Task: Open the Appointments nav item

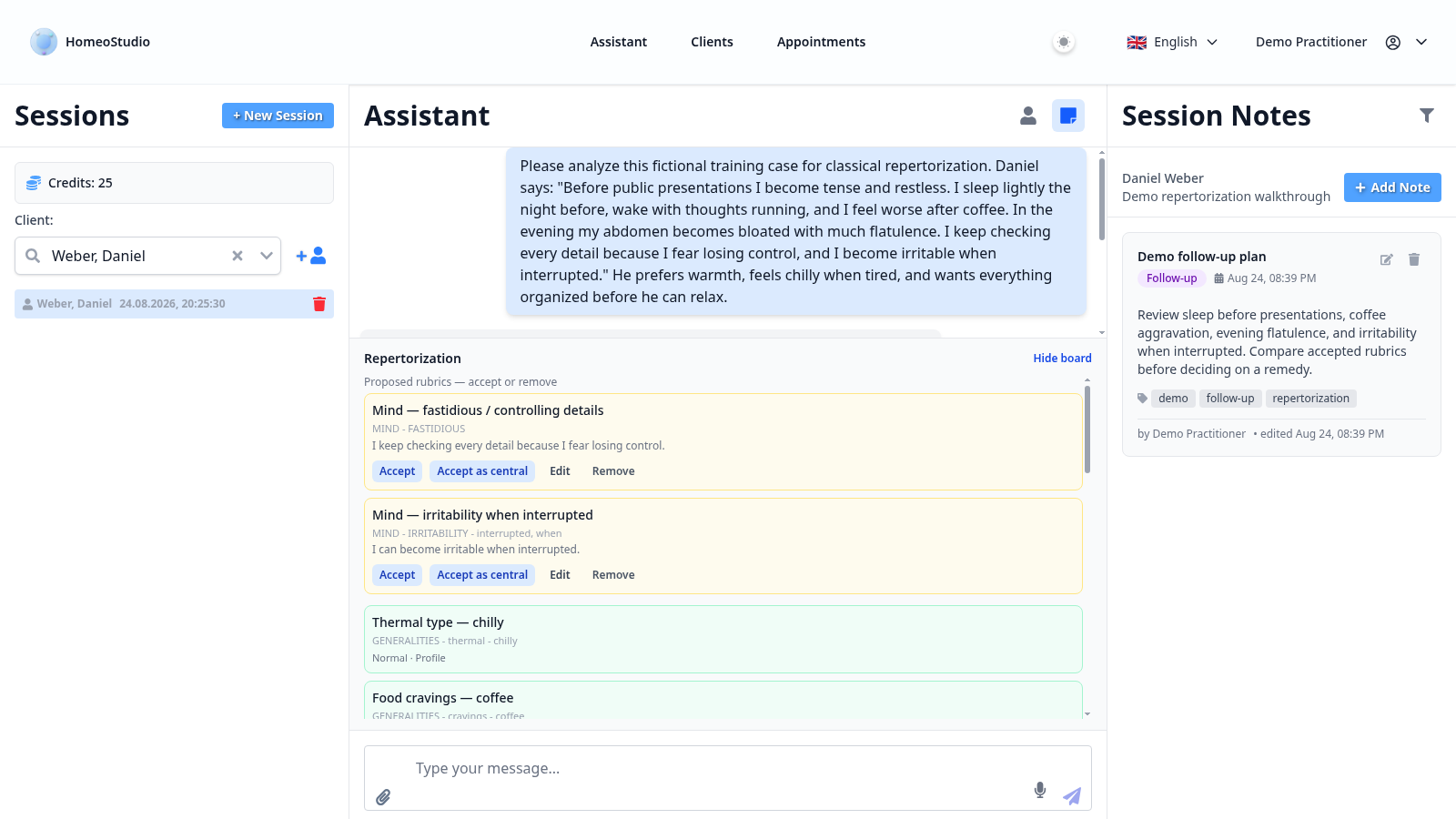Action: click(x=821, y=42)
